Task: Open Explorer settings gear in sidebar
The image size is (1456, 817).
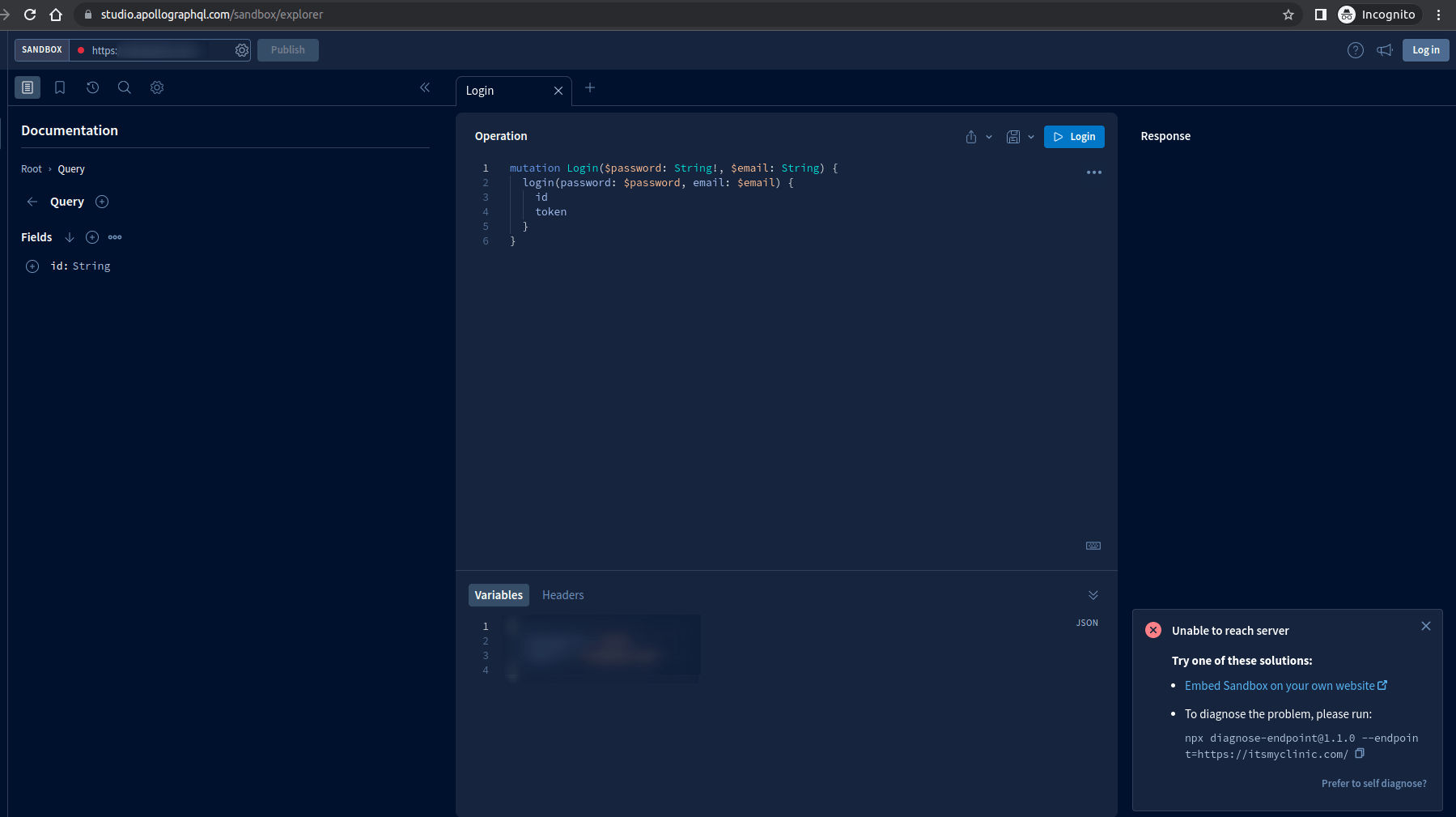Action: 157,87
